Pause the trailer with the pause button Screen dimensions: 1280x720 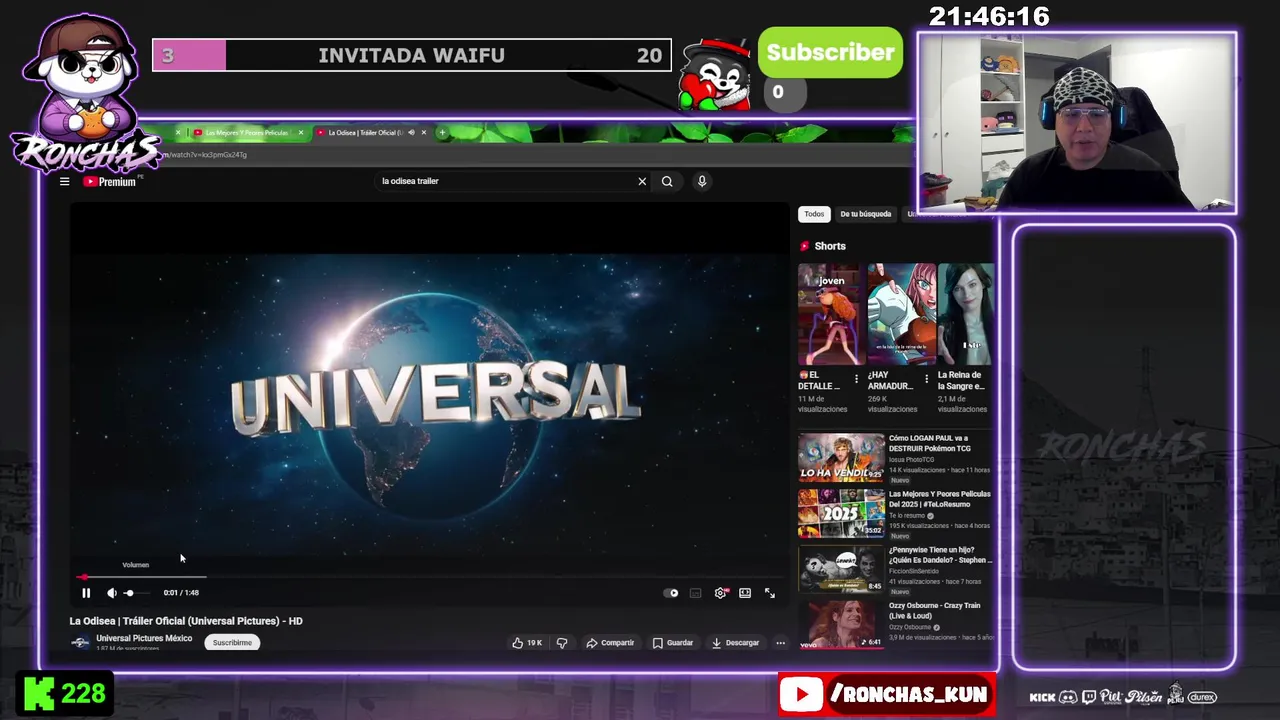pyautogui.click(x=86, y=593)
